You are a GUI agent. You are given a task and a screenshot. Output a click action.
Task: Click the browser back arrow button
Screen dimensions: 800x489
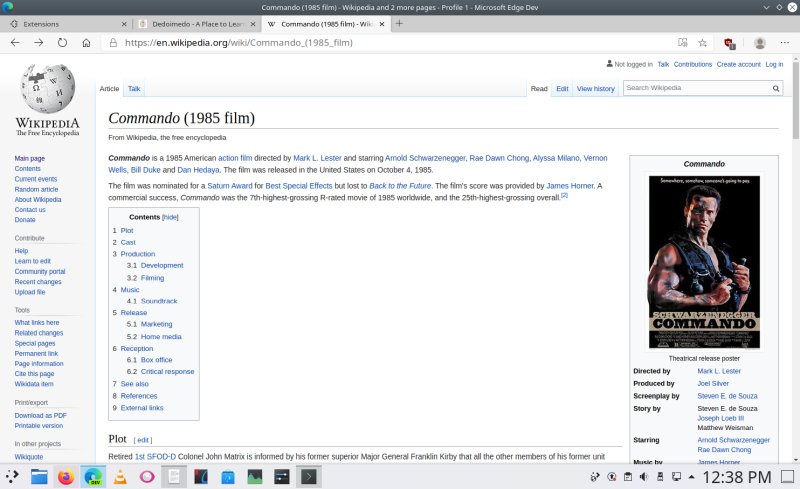click(x=15, y=43)
